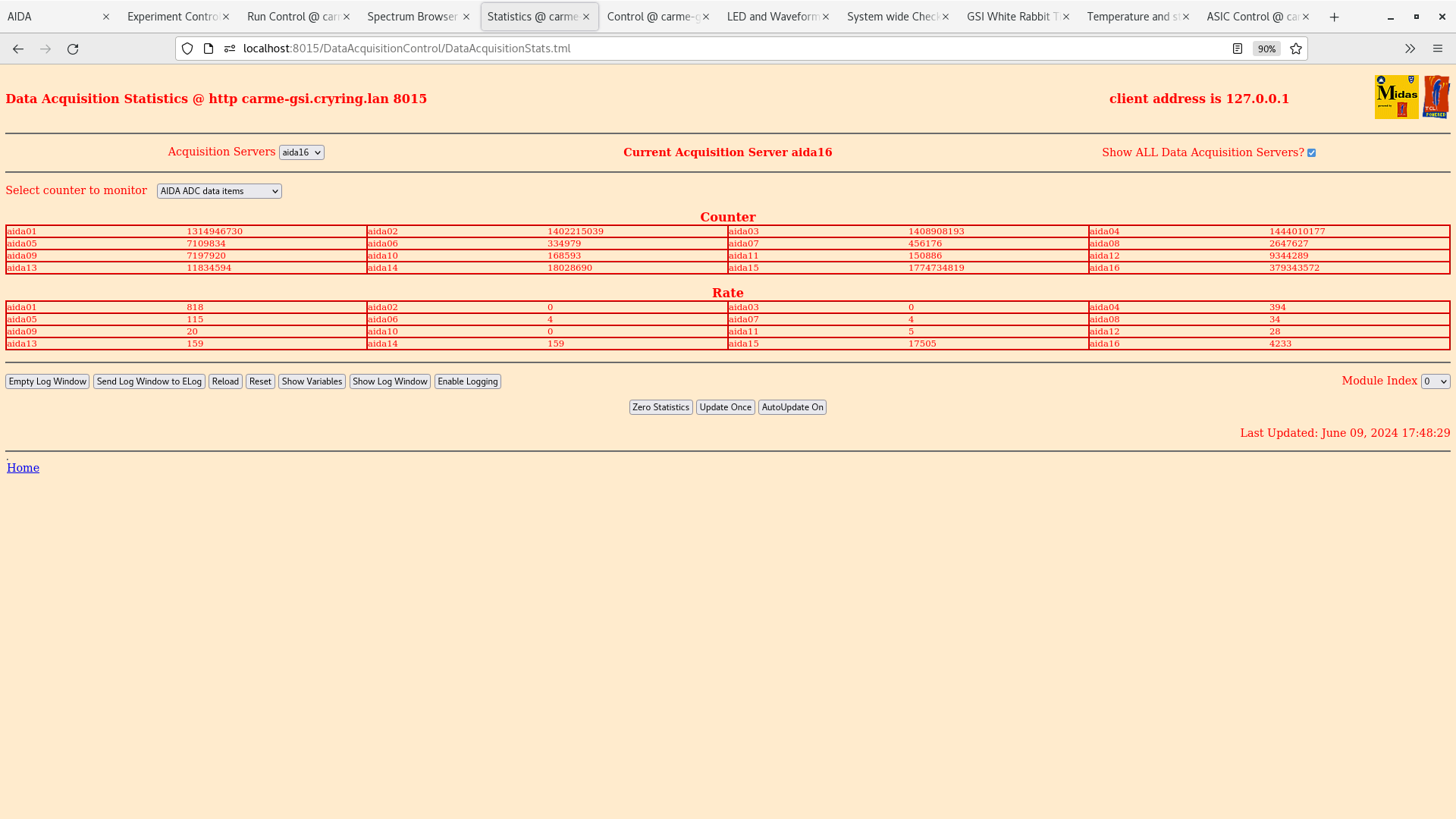
Task: Click the Empty Log Window button
Action: click(x=47, y=381)
